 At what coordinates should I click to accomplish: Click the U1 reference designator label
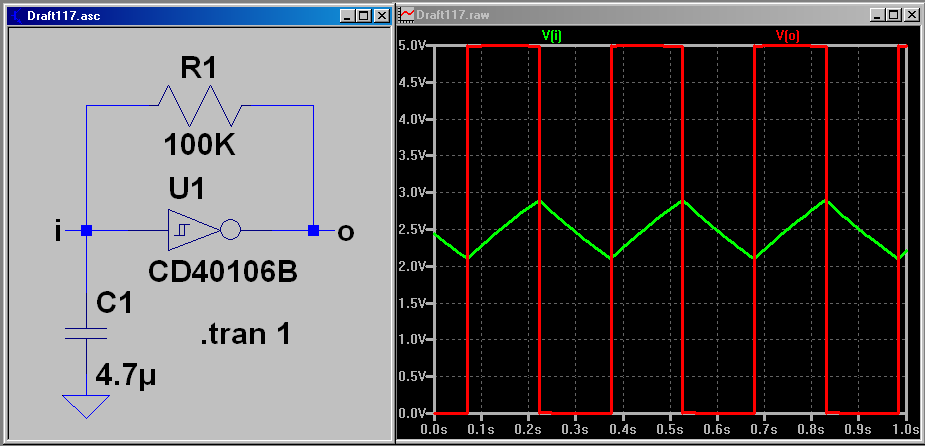[x=186, y=189]
